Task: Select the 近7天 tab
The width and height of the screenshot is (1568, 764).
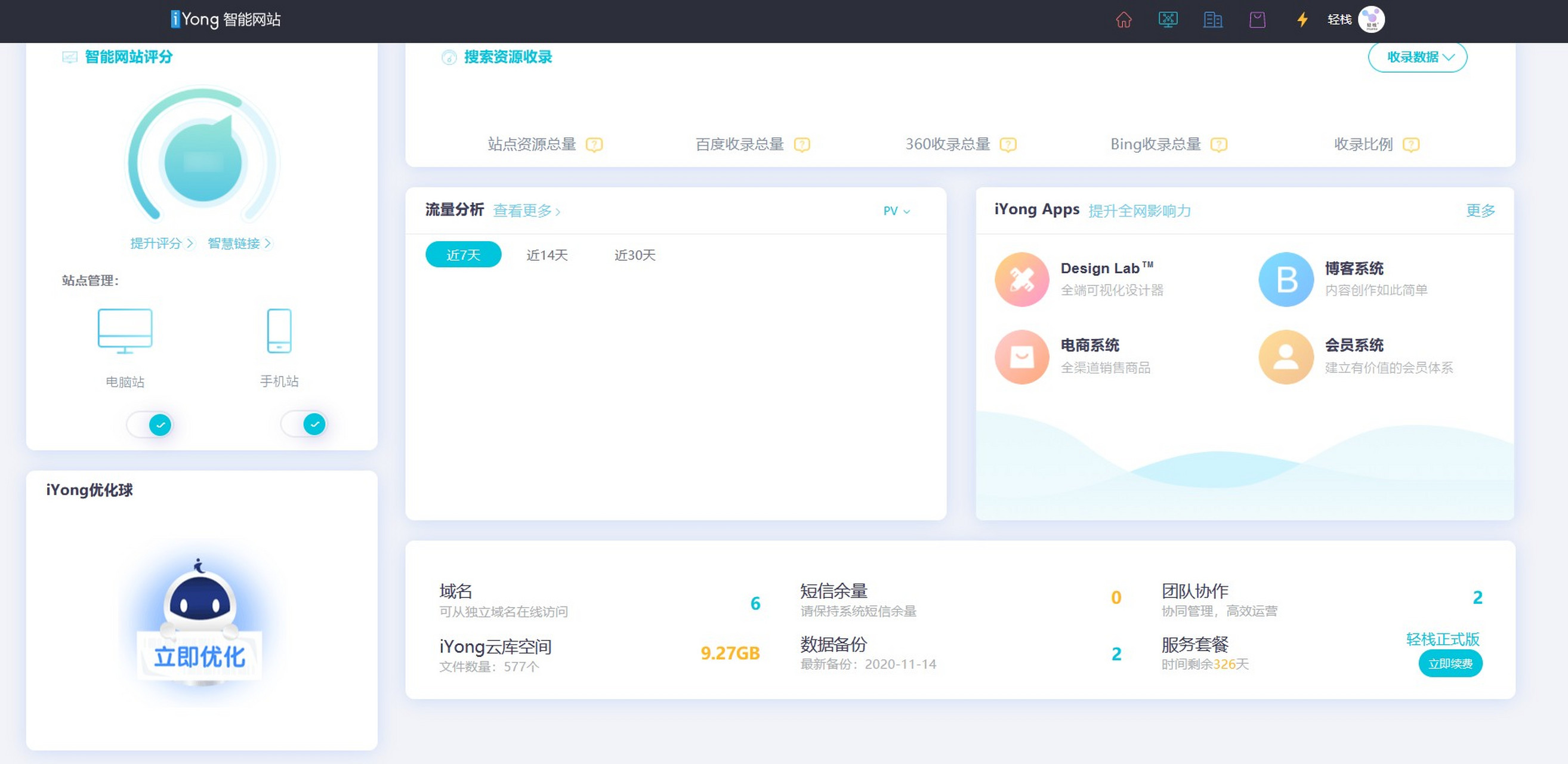Action: 463,254
